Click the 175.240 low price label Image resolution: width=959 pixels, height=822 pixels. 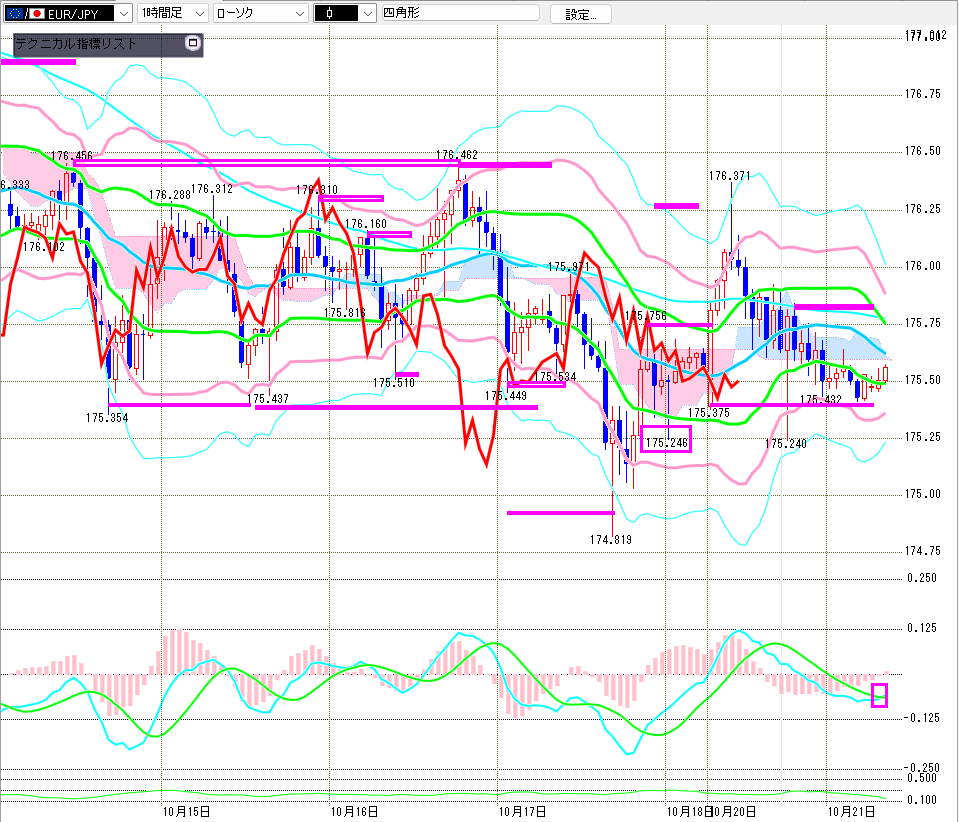[785, 443]
